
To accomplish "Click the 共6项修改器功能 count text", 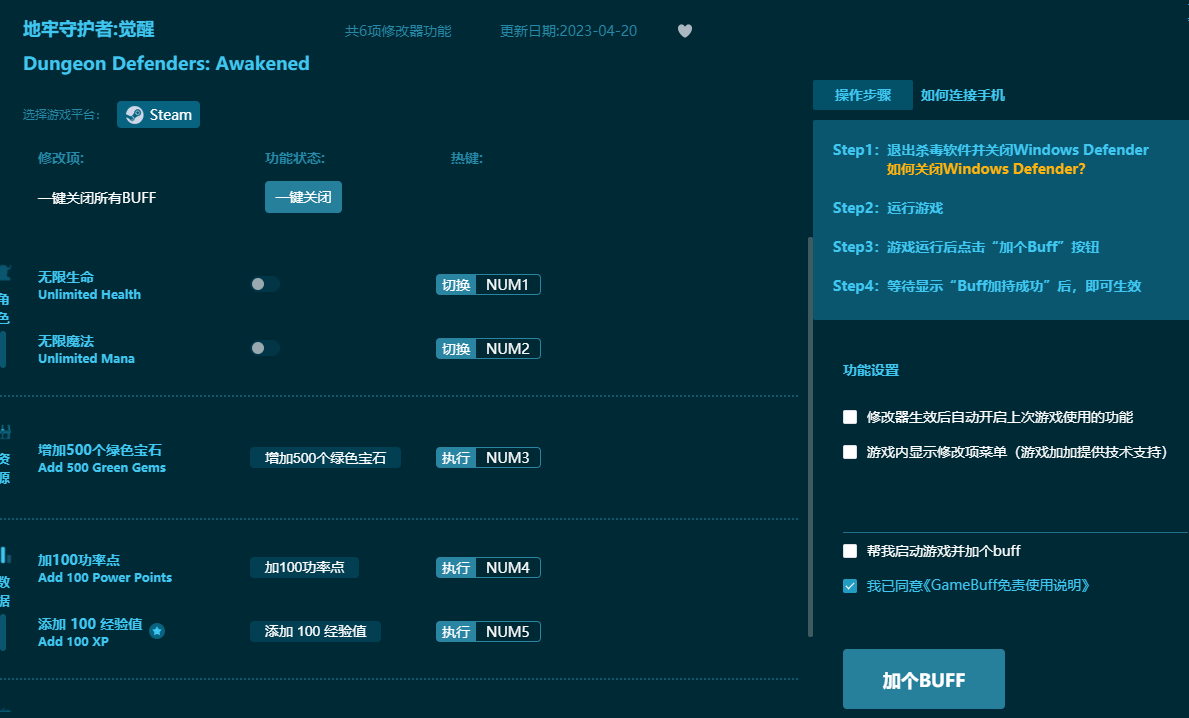I will coord(398,31).
